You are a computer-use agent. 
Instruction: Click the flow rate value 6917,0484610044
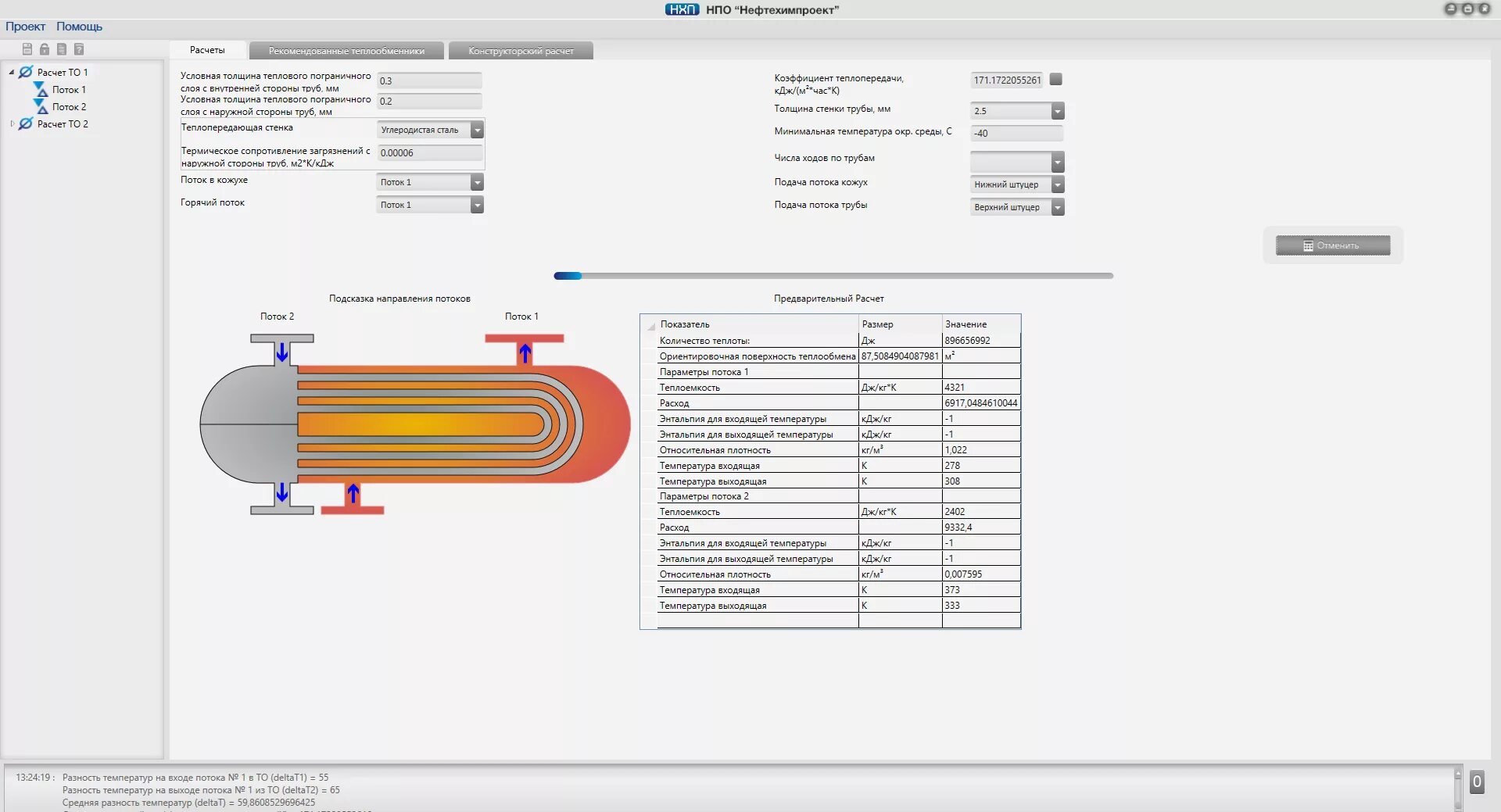coord(981,403)
